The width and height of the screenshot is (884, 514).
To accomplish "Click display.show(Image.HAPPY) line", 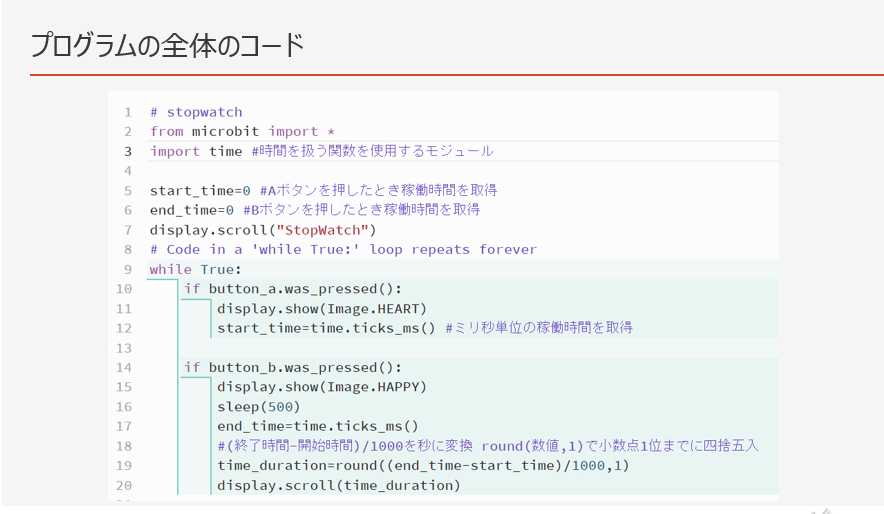I will click(322, 387).
